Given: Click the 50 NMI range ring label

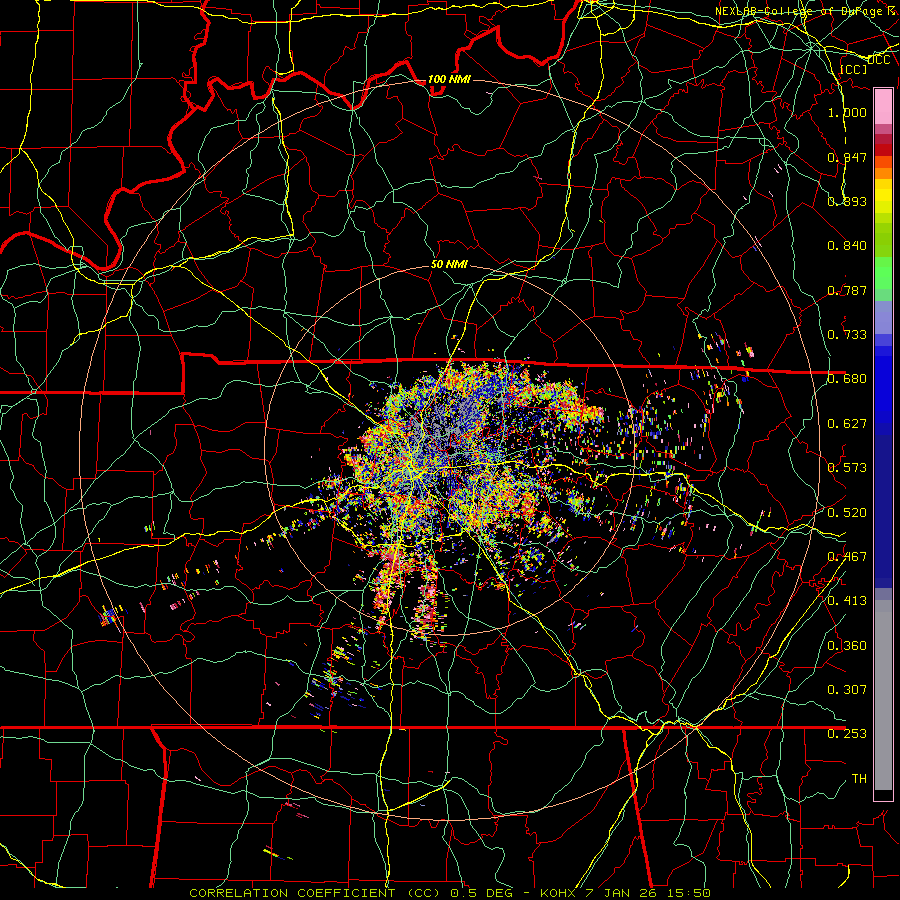Looking at the screenshot, I should click(x=449, y=264).
